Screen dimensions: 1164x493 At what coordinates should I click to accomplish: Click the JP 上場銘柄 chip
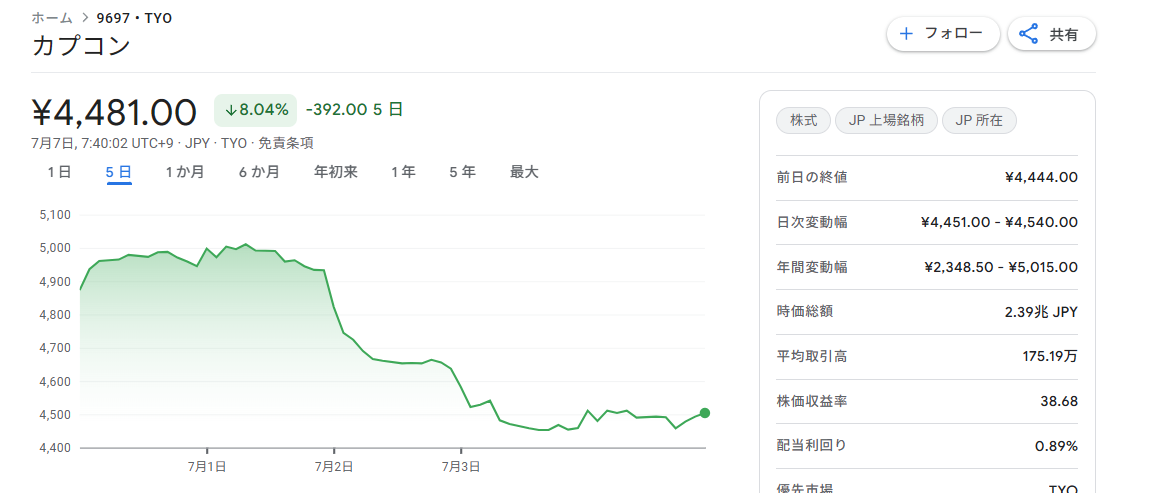[x=886, y=120]
